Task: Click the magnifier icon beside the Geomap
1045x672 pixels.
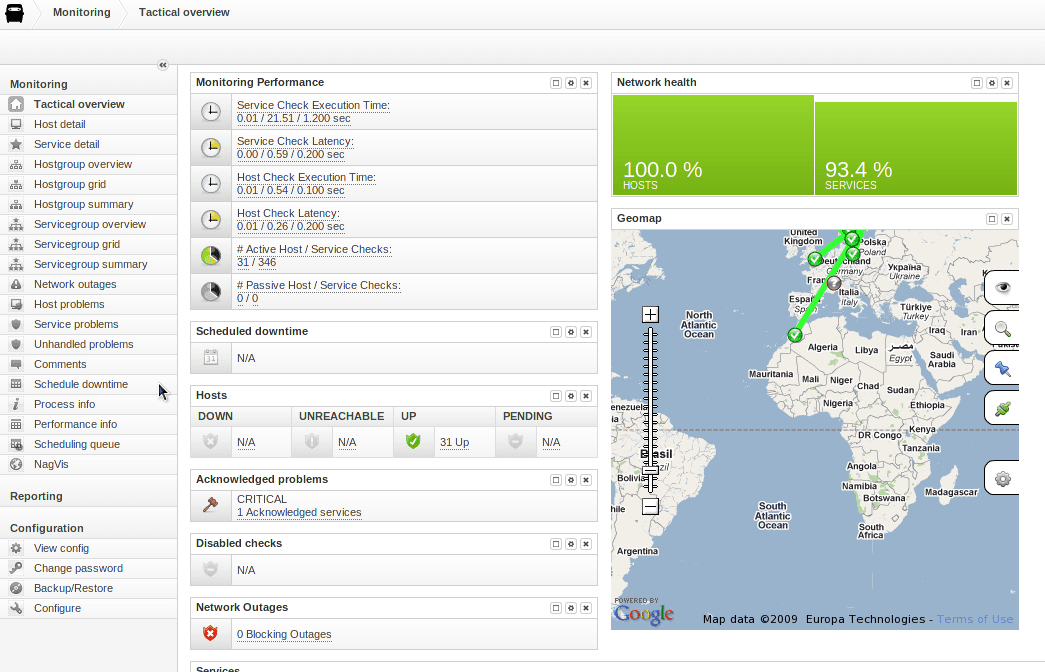Action: 1003,328
